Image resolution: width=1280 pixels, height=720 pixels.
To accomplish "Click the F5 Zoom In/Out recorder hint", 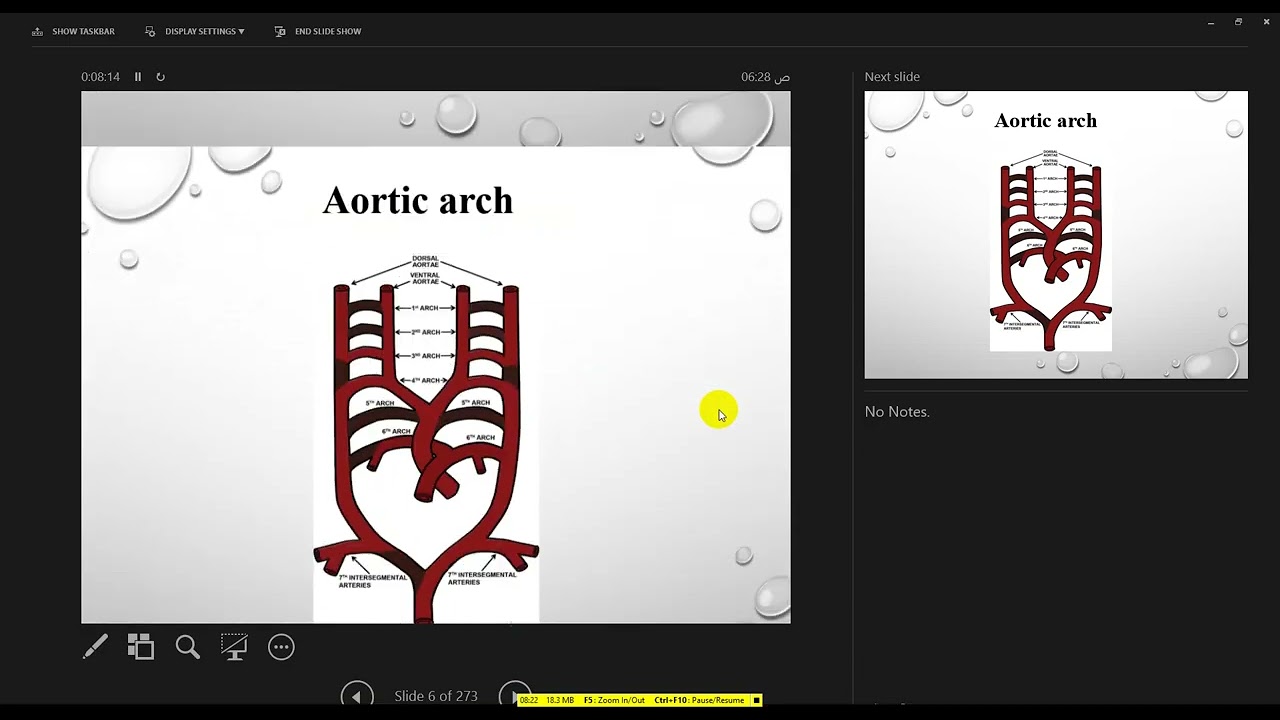I will (x=614, y=700).
